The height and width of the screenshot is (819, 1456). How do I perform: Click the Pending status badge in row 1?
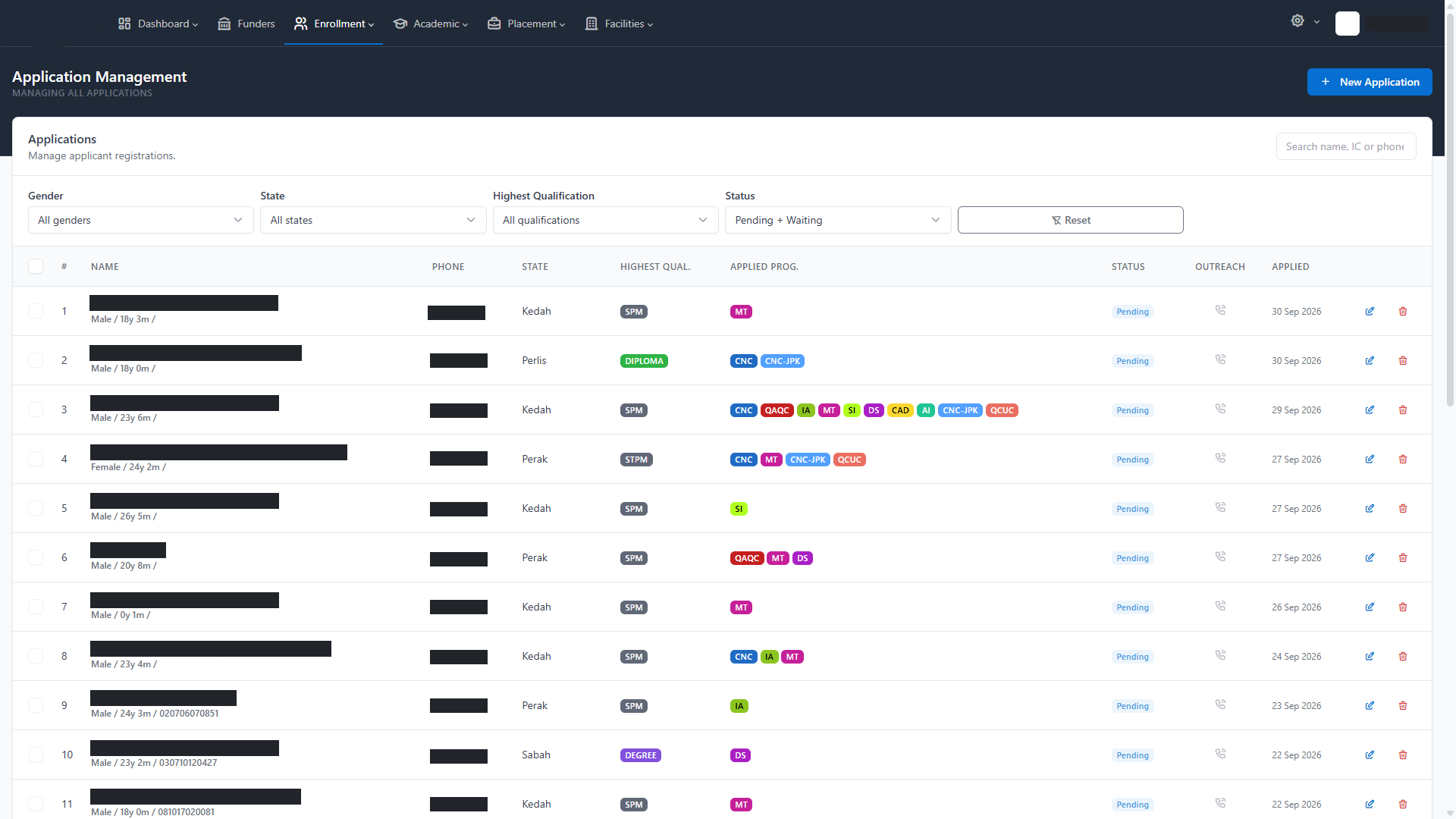pyautogui.click(x=1132, y=312)
